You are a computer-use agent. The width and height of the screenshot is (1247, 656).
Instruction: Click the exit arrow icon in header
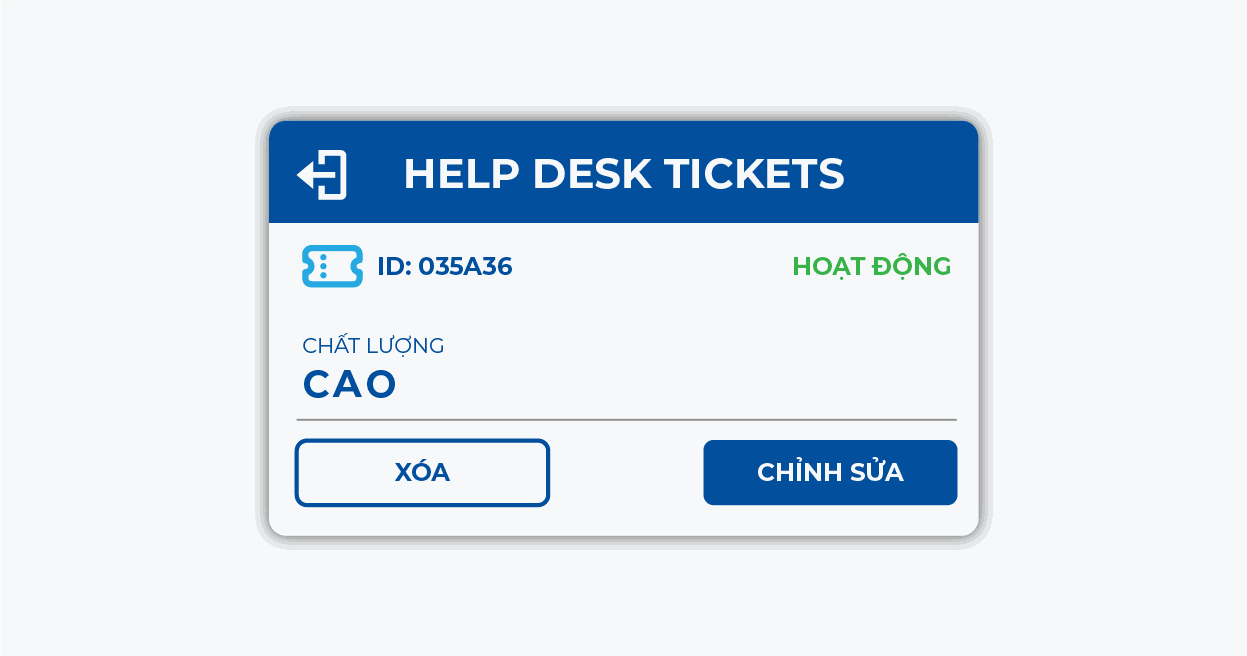point(322,175)
